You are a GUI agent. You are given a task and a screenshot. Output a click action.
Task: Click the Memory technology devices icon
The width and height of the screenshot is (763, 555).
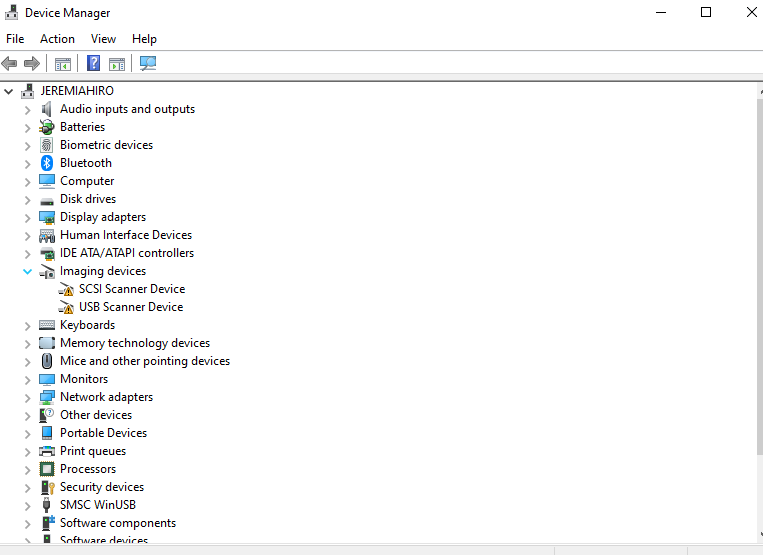coord(47,343)
